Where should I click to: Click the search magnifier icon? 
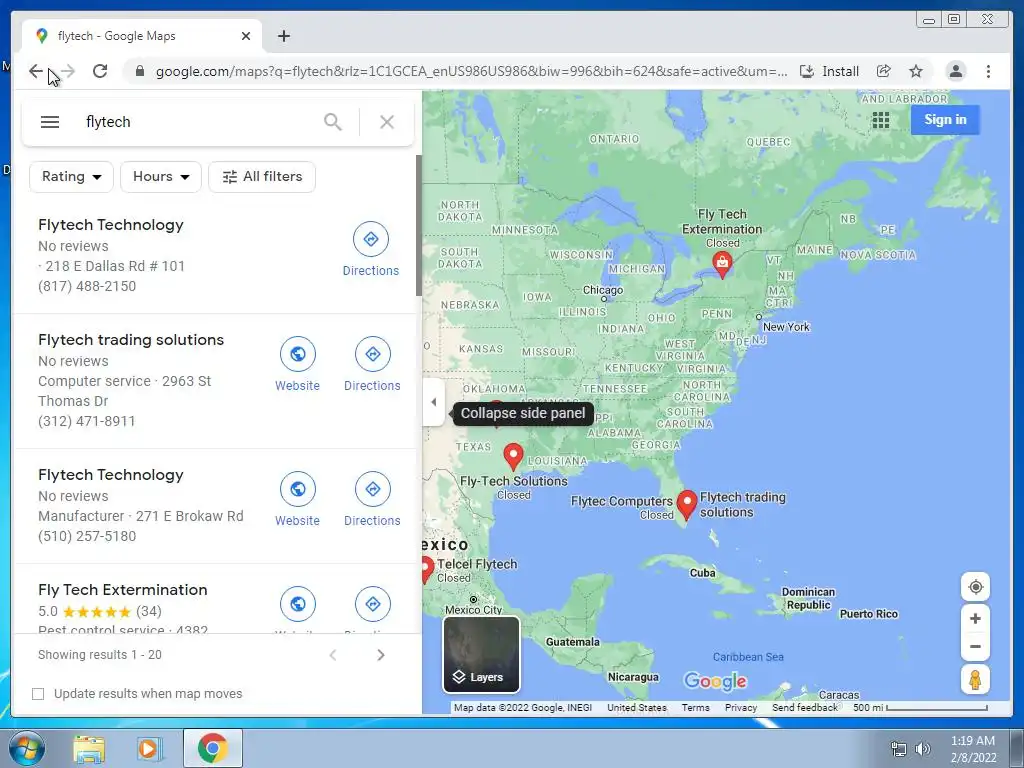pyautogui.click(x=332, y=122)
